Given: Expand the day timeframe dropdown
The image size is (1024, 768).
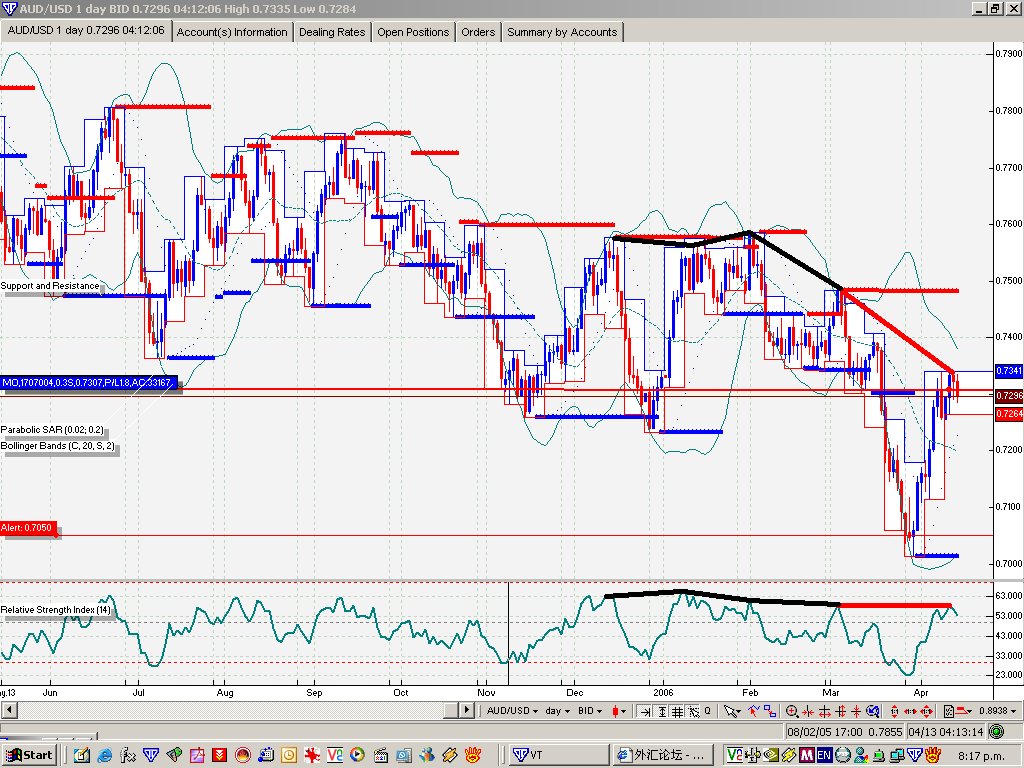Looking at the screenshot, I should pyautogui.click(x=557, y=710).
